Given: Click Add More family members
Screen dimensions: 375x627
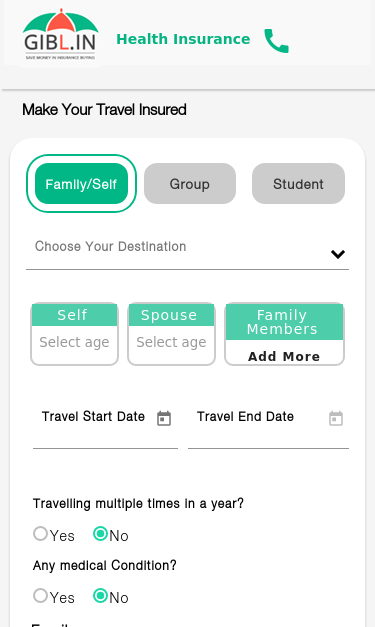Looking at the screenshot, I should pos(284,356).
